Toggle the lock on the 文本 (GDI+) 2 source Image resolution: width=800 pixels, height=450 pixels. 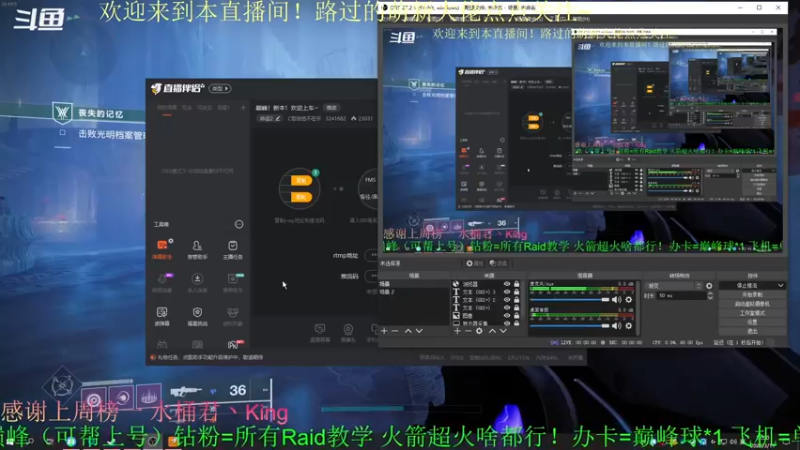click(516, 300)
